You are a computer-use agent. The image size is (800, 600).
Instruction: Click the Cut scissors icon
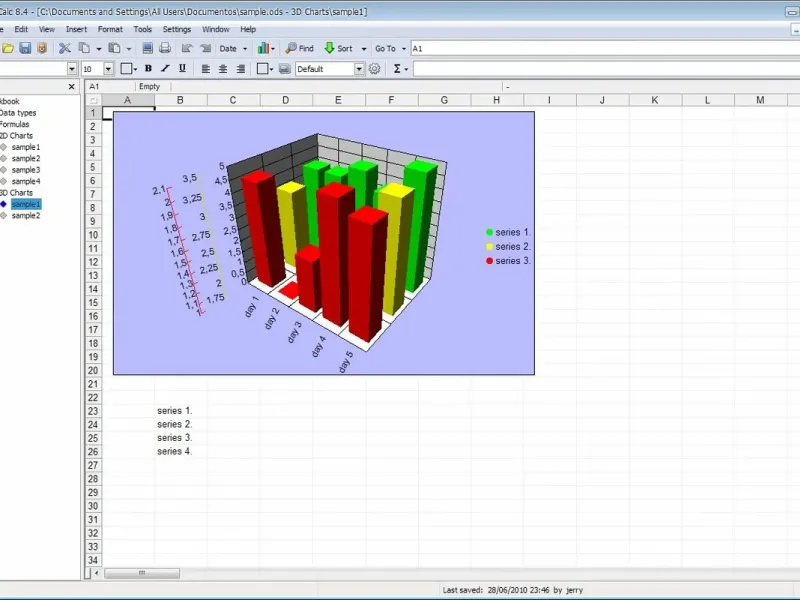click(65, 48)
